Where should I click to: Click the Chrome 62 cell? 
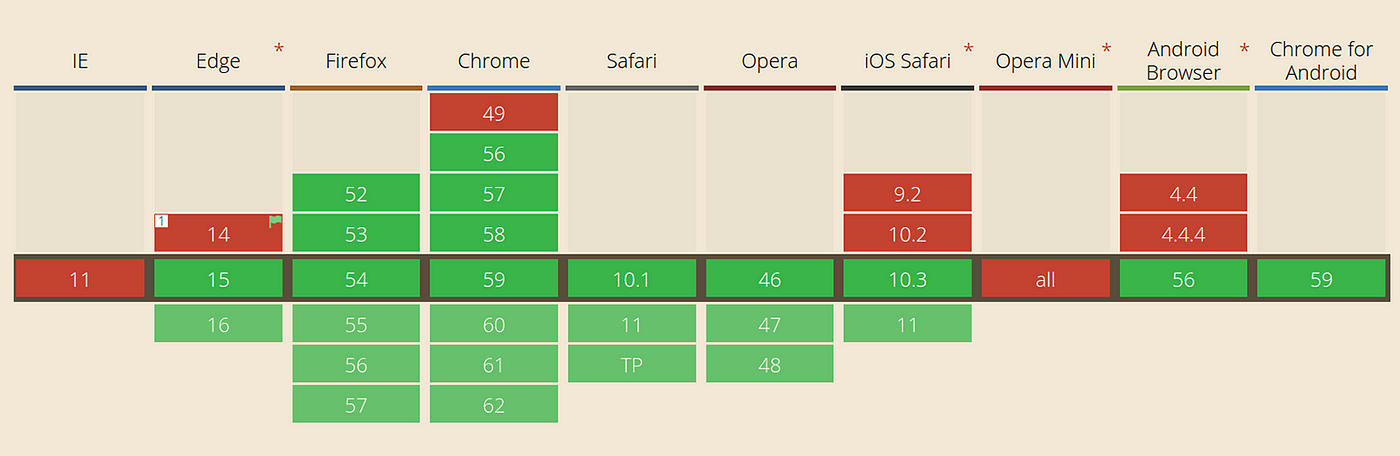494,404
